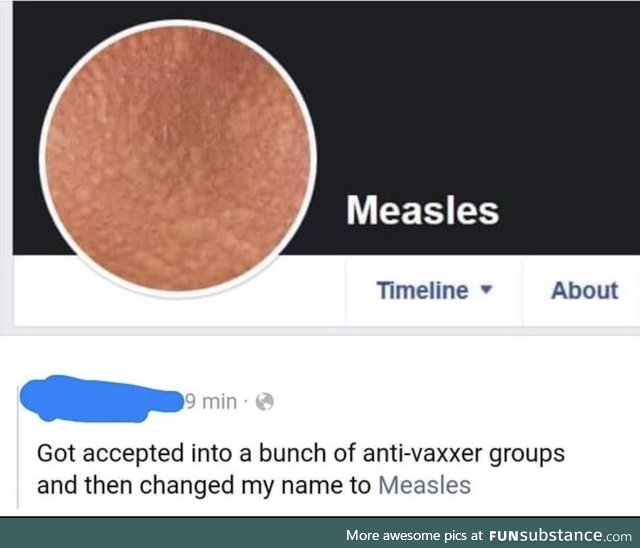Follow the tagged Measles link in post
The width and height of the screenshot is (640, 548).
point(425,485)
